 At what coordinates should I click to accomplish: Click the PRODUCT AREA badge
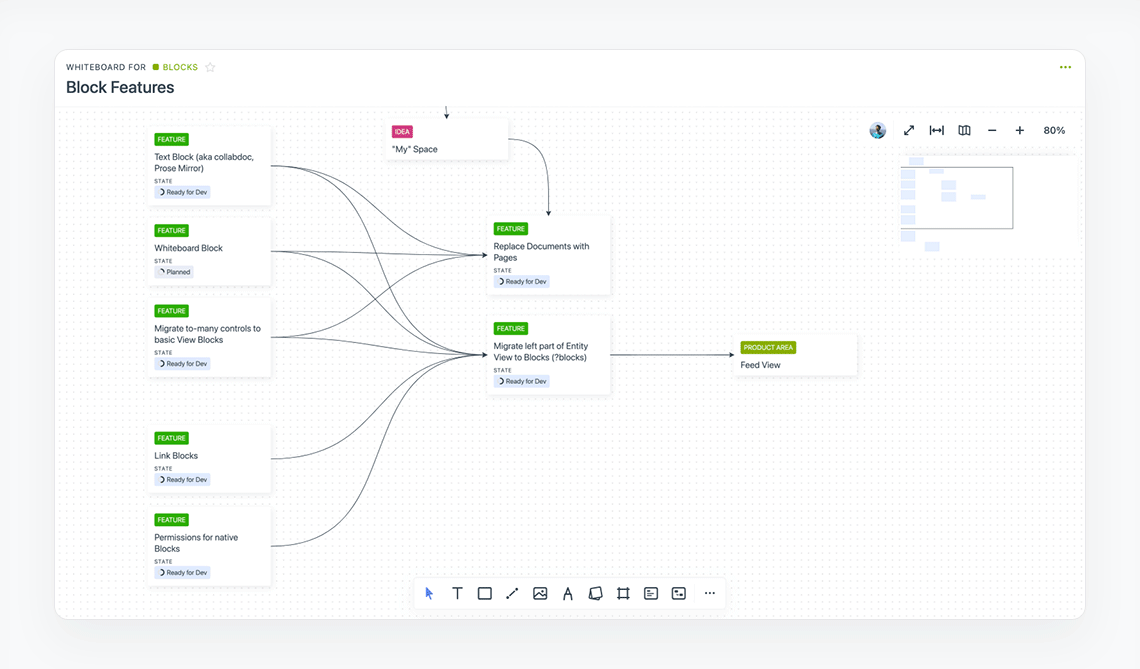(x=768, y=348)
